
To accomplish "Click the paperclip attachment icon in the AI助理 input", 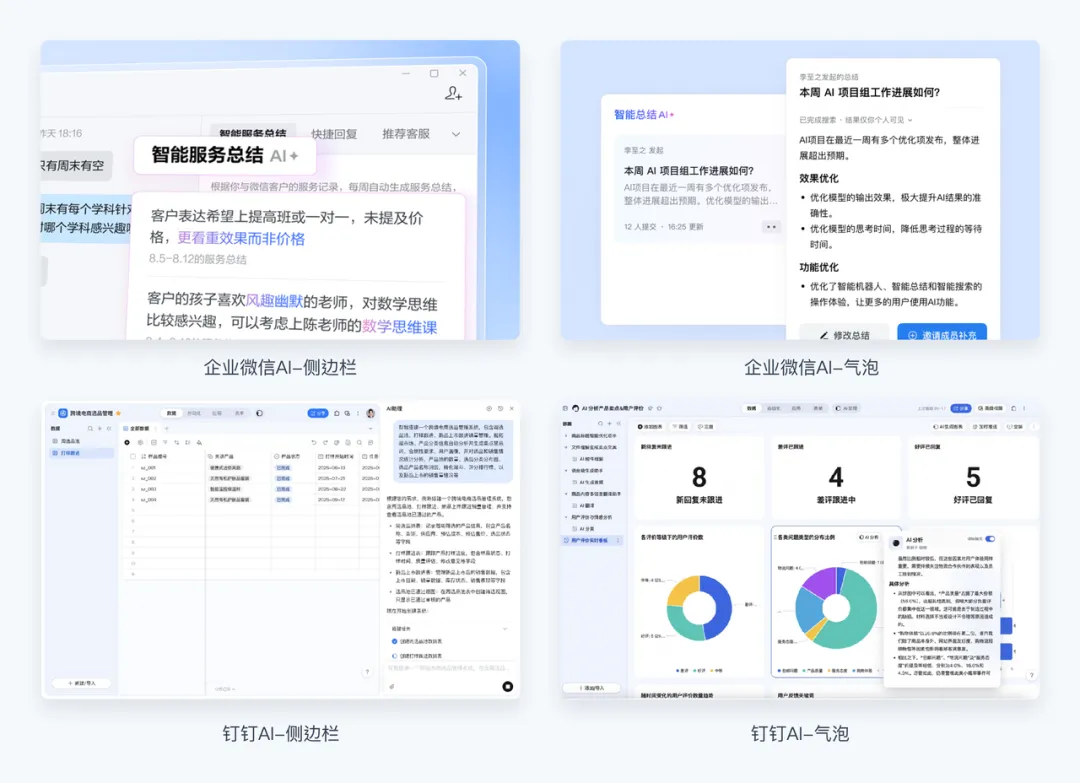I will pyautogui.click(x=392, y=687).
